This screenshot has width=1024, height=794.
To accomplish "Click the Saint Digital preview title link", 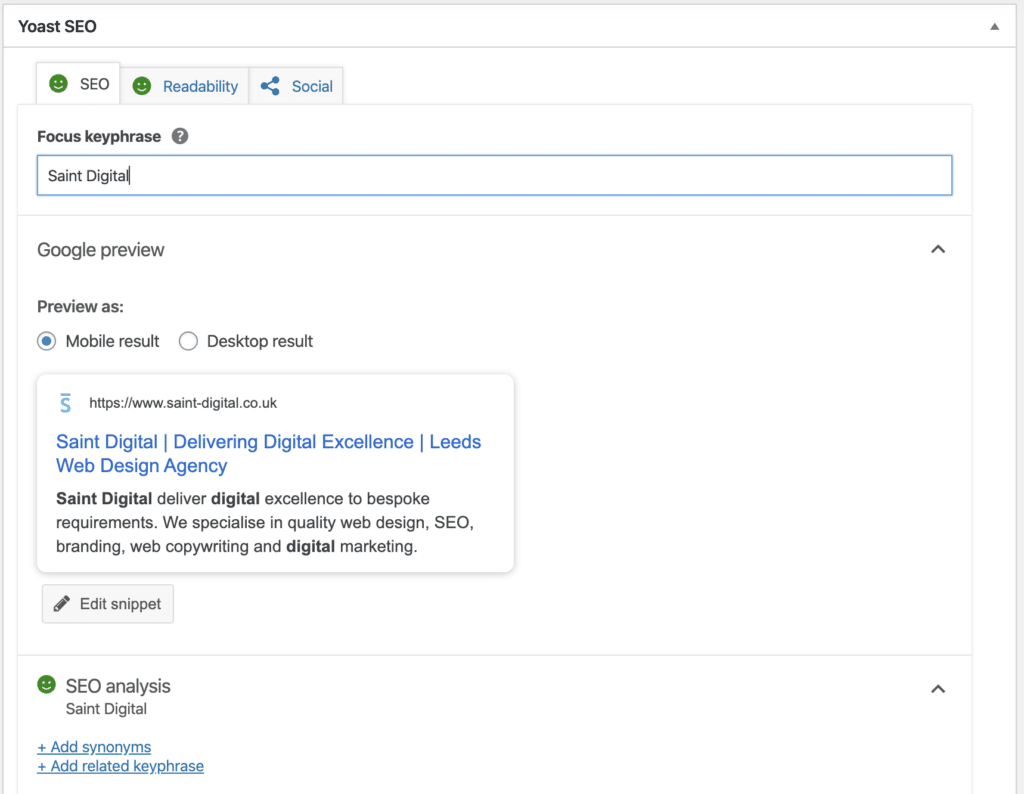I will point(268,454).
